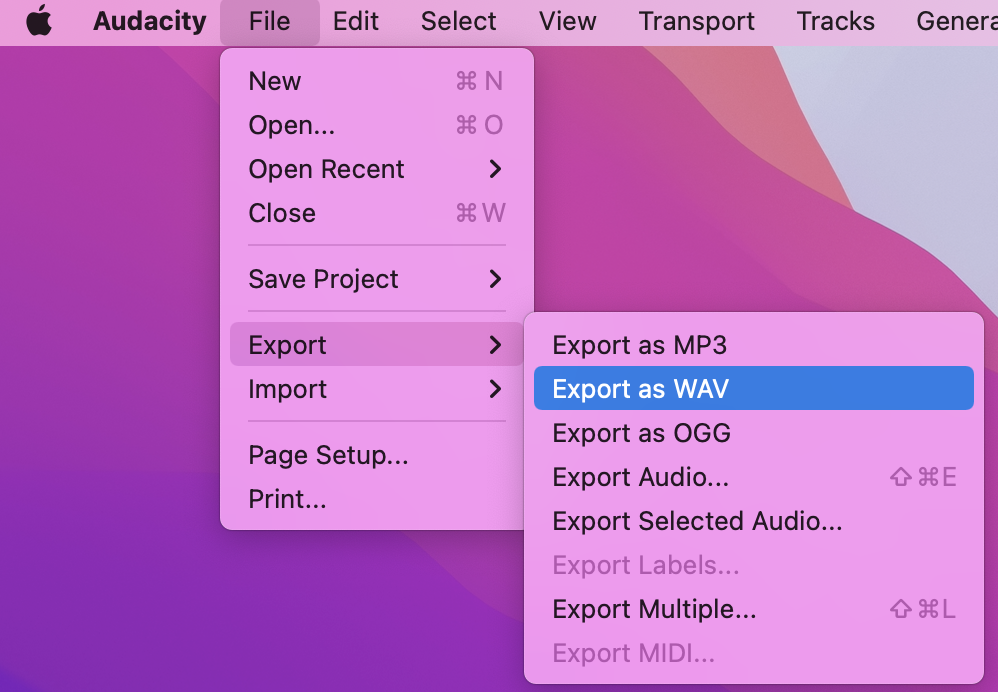Choose Print... from the File menu

coord(377,498)
